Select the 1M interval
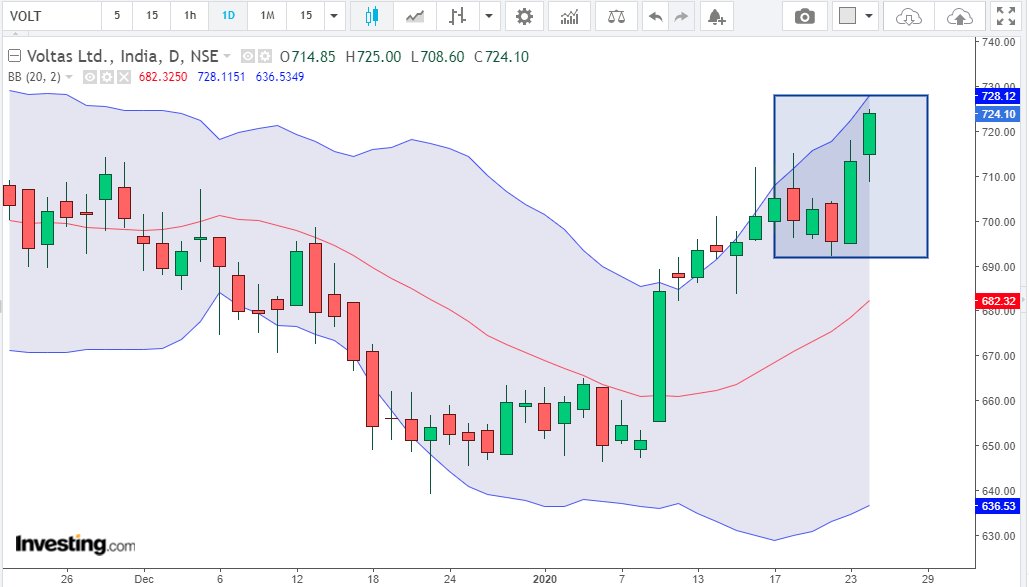This screenshot has width=1029, height=587. 267,15
